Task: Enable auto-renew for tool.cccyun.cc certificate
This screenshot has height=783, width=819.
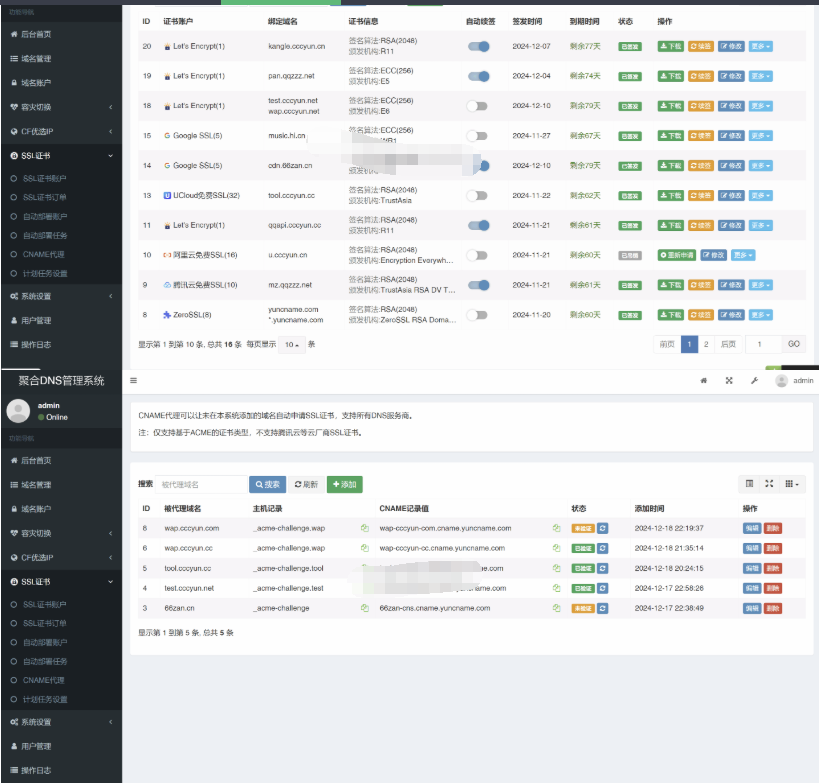Action: click(x=478, y=196)
